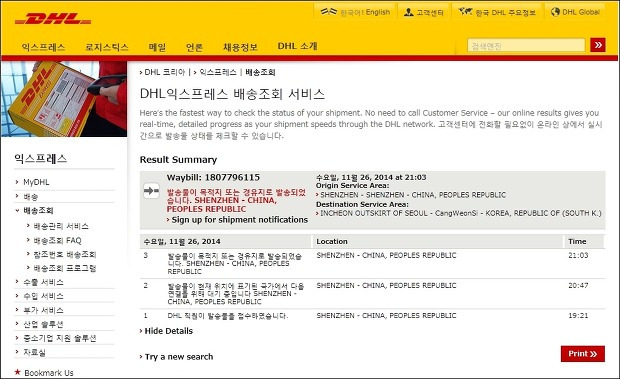Open the DHL Global link
The image size is (620, 379).
coord(581,12)
